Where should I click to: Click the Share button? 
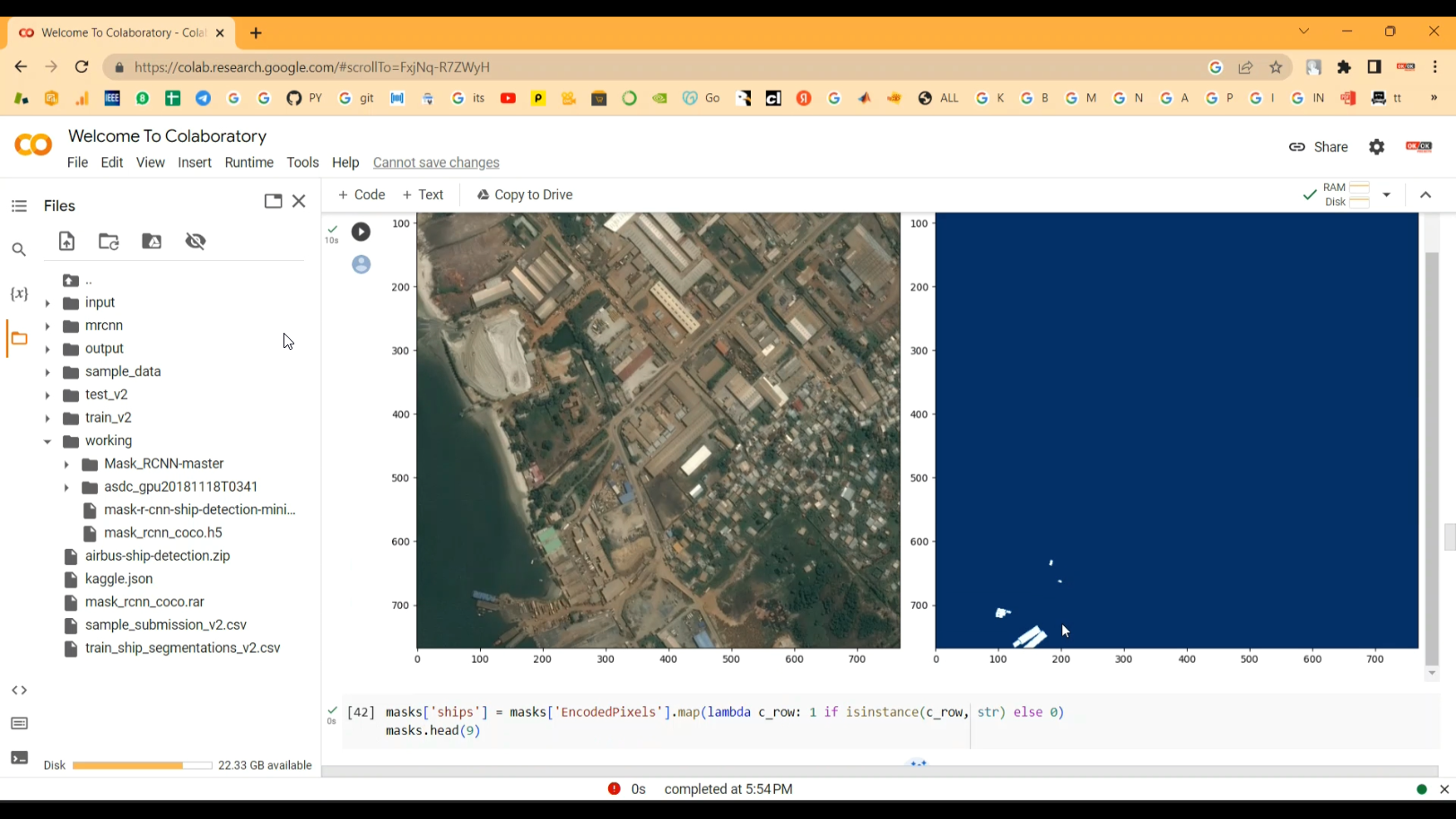click(x=1319, y=146)
